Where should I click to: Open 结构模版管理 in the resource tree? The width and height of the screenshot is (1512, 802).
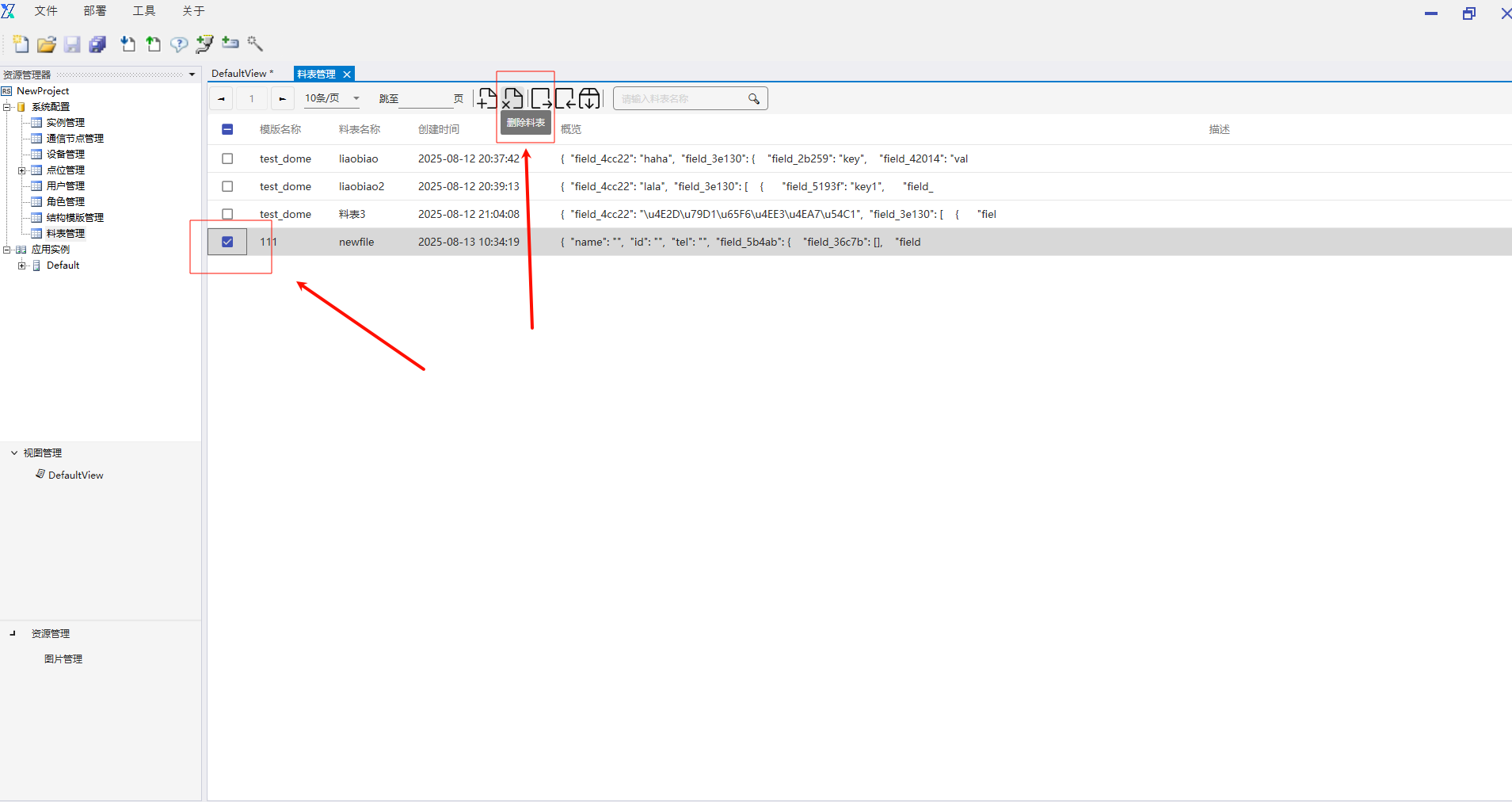74,217
